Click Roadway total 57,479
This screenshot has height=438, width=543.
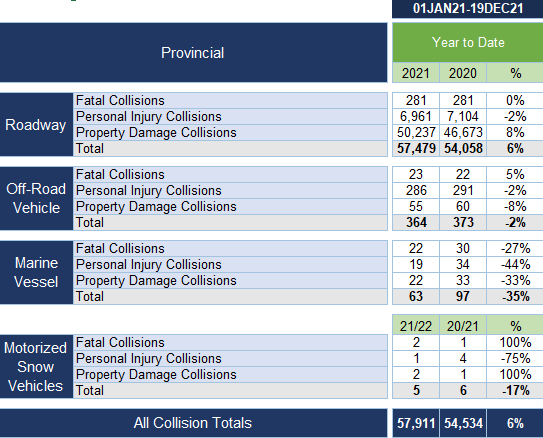(x=416, y=149)
